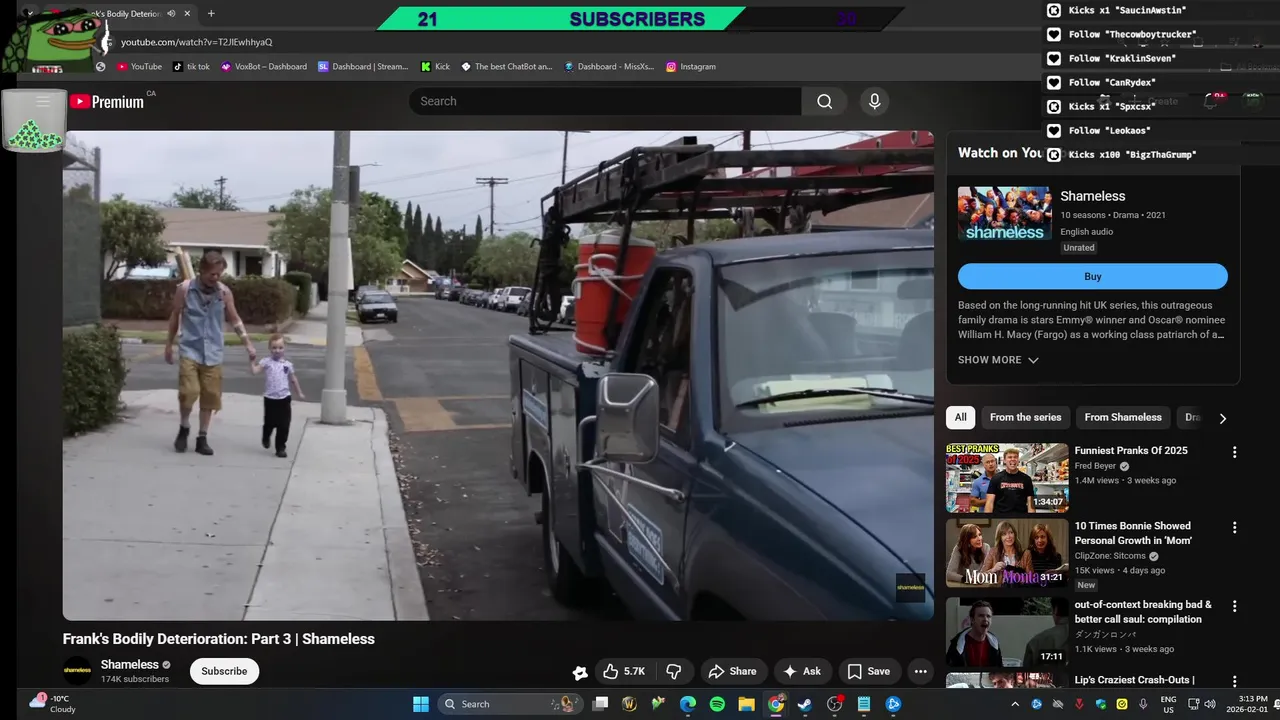Viewport: 1280px width, 720px height.
Task: Click the video player to pause playback
Action: [x=498, y=375]
